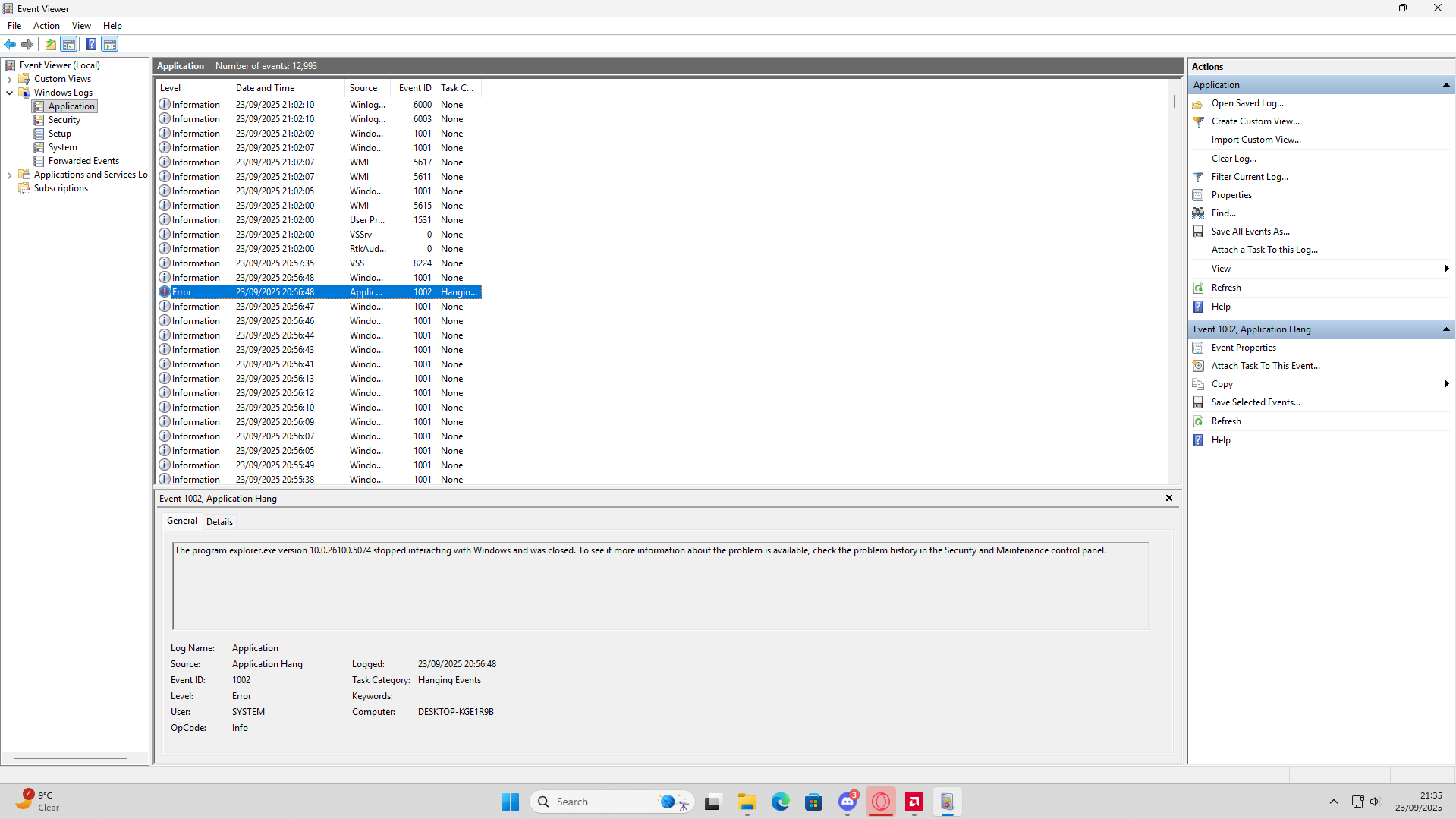Open Microsoft Store from the taskbar
This screenshot has width=1456, height=819.
(814, 802)
